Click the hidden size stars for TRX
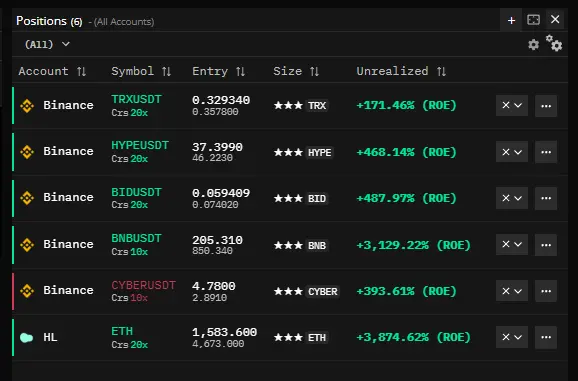578x381 pixels. [x=288, y=105]
